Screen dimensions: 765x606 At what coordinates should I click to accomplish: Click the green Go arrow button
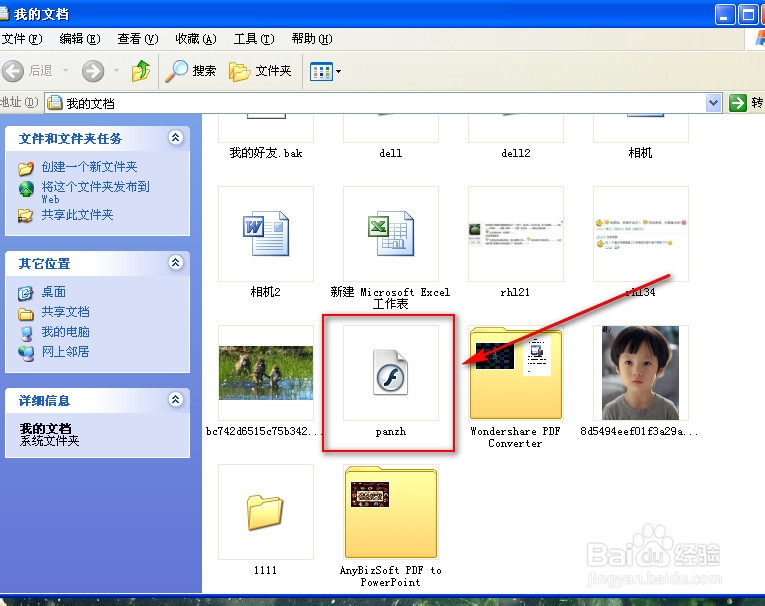pos(737,103)
